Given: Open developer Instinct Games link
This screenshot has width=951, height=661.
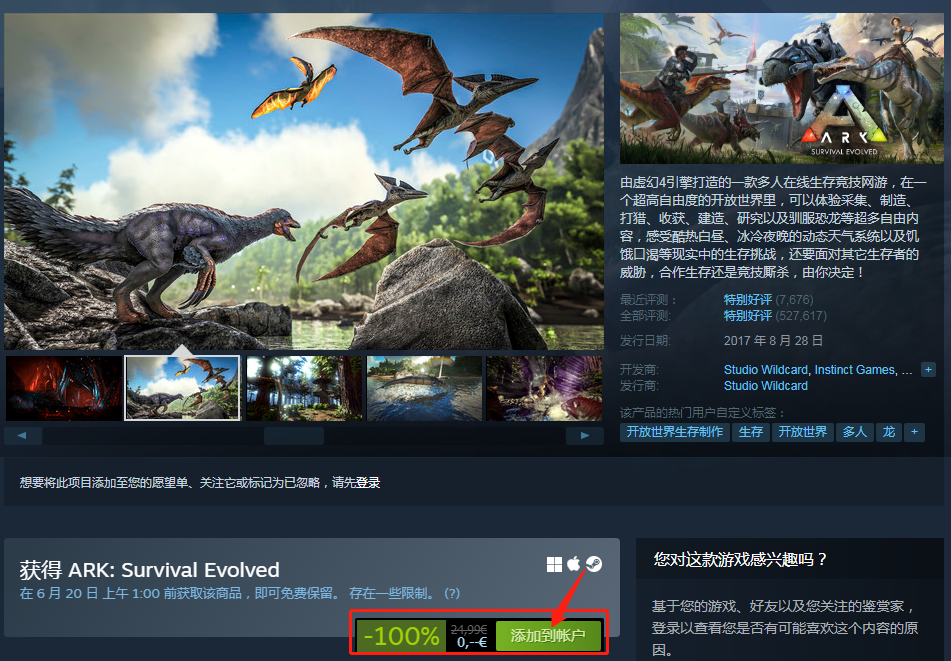Looking at the screenshot, I should click(x=855, y=369).
